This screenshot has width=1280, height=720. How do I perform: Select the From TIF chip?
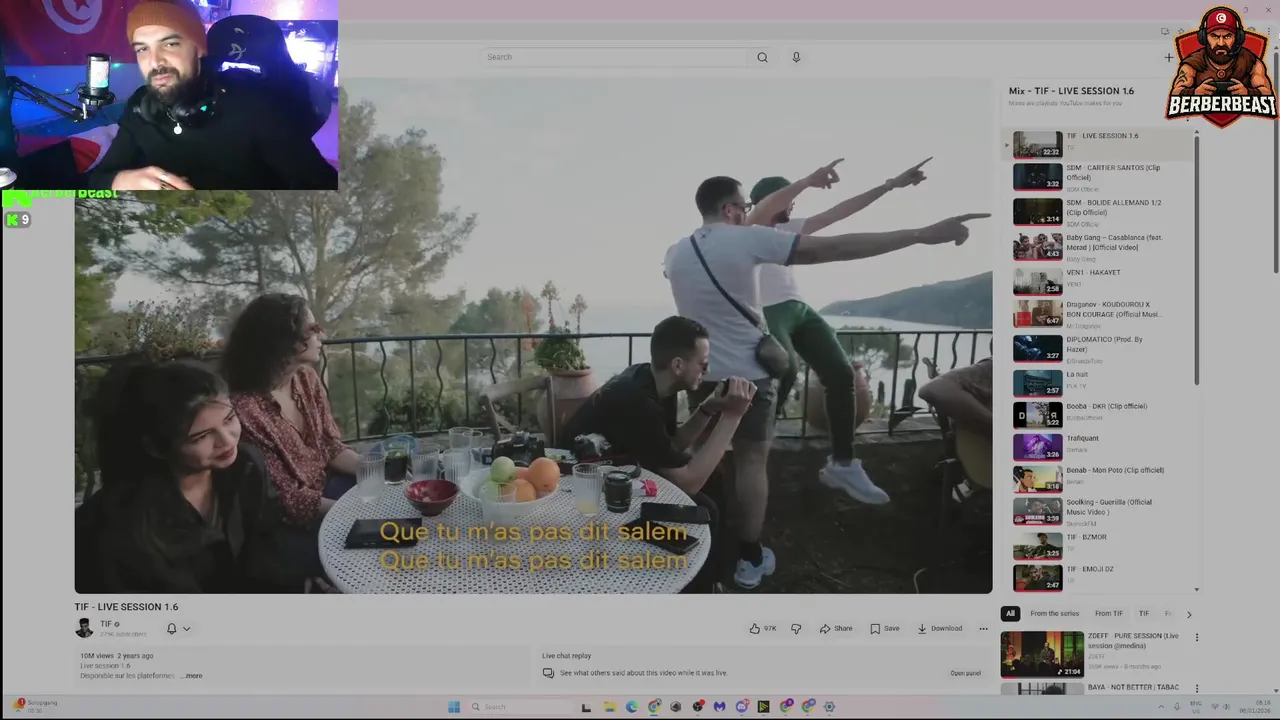(1108, 613)
